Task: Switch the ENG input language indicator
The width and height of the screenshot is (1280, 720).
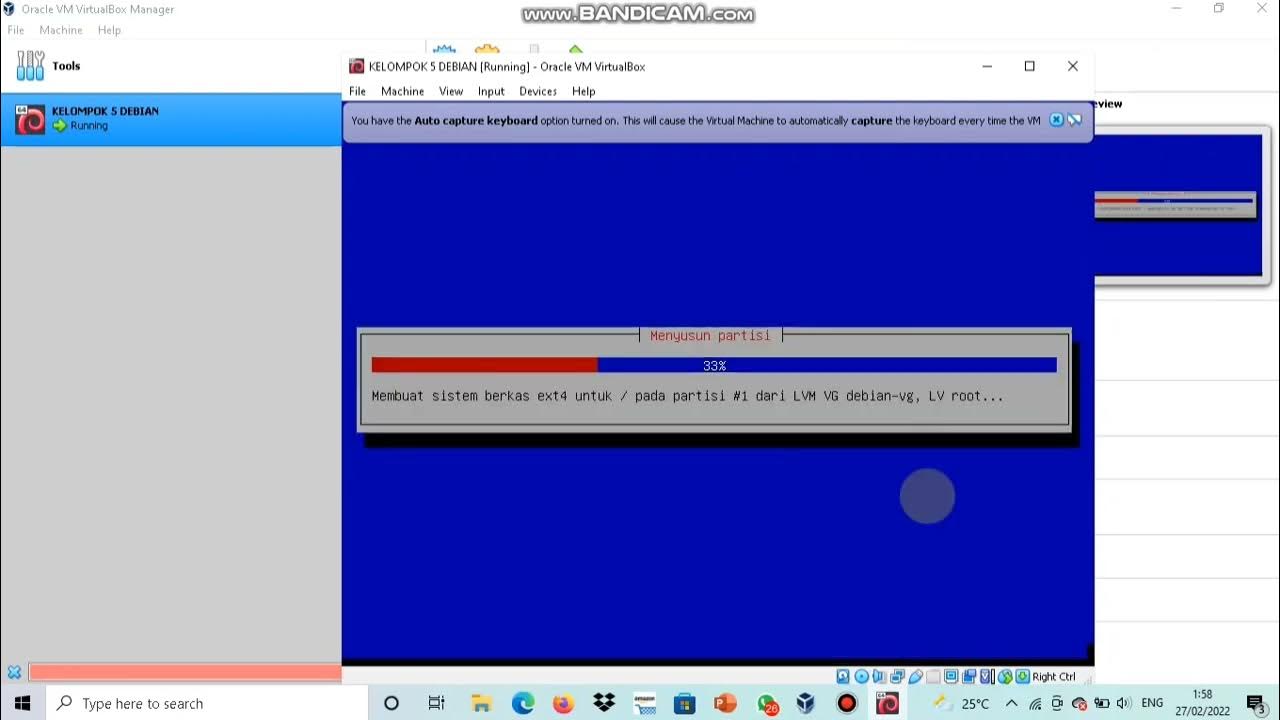Action: point(1152,703)
